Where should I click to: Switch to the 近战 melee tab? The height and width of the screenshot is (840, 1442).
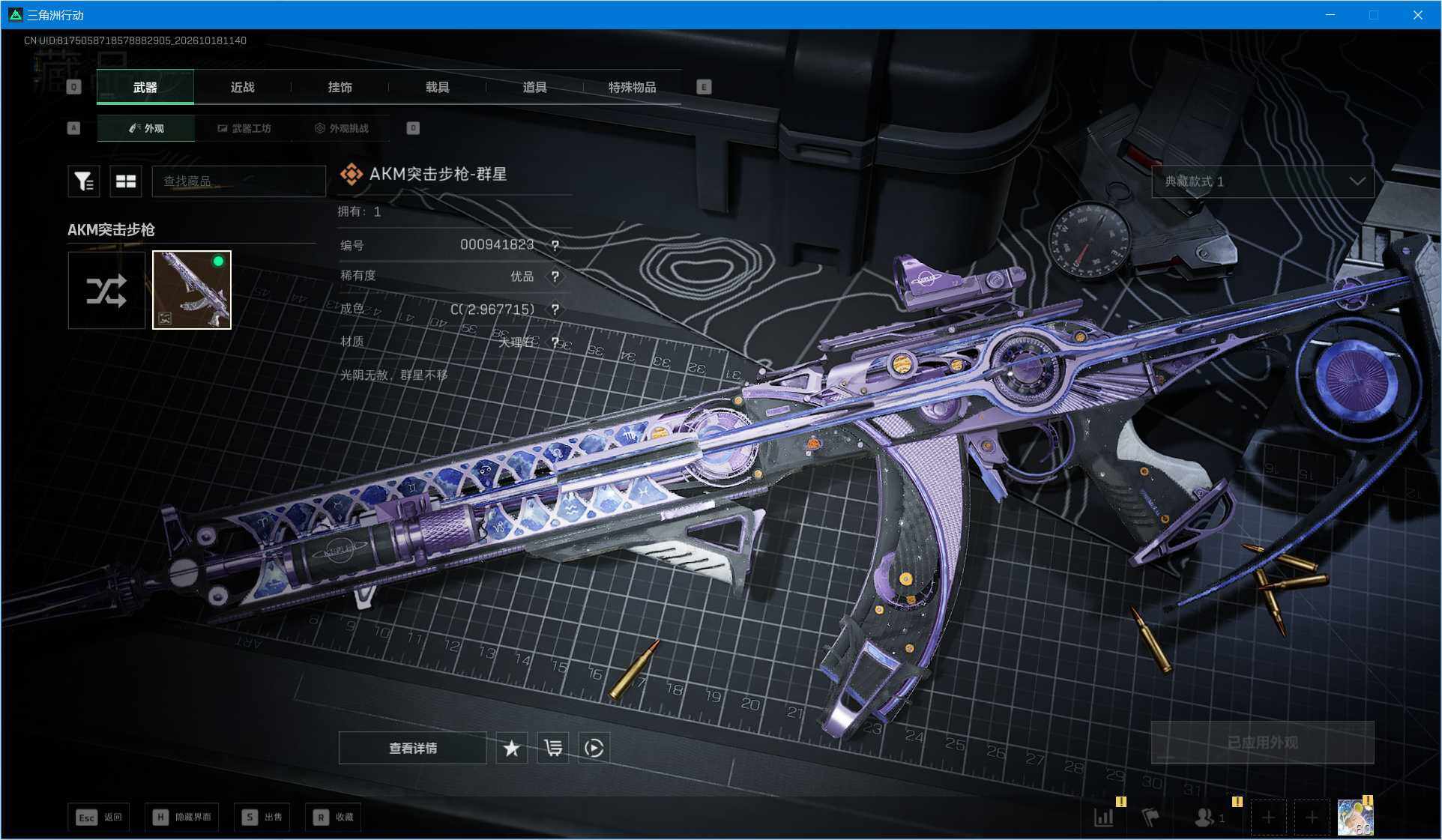click(x=242, y=87)
